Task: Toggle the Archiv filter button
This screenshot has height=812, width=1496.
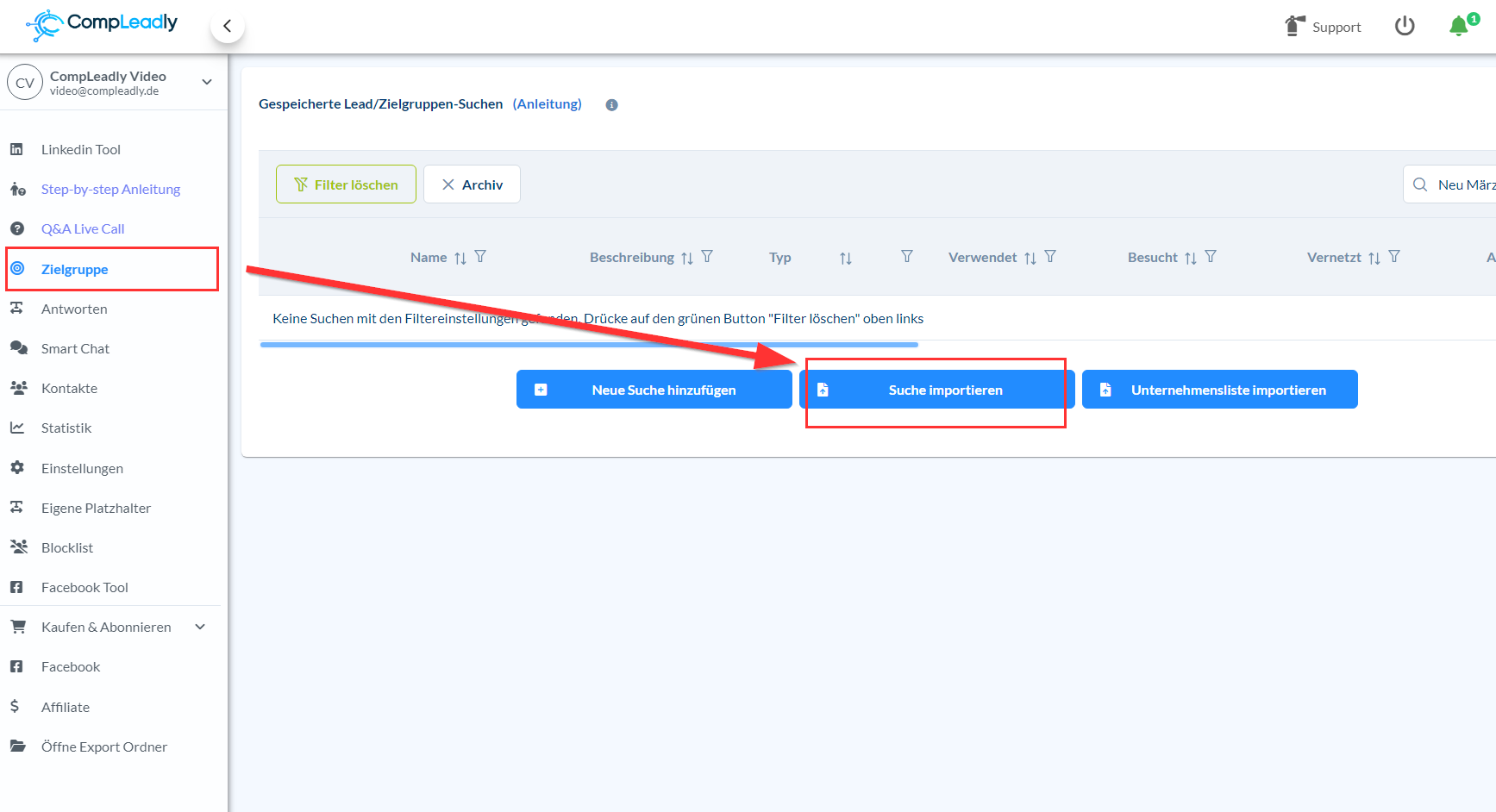Action: [x=472, y=184]
